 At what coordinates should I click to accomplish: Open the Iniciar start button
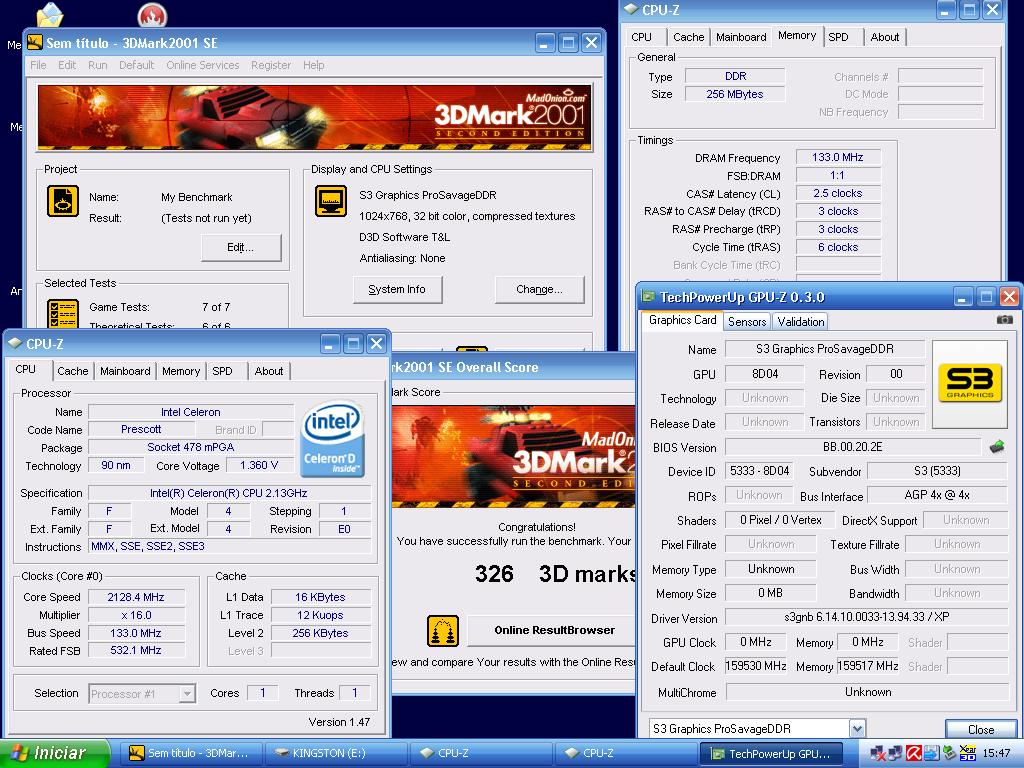[54, 753]
